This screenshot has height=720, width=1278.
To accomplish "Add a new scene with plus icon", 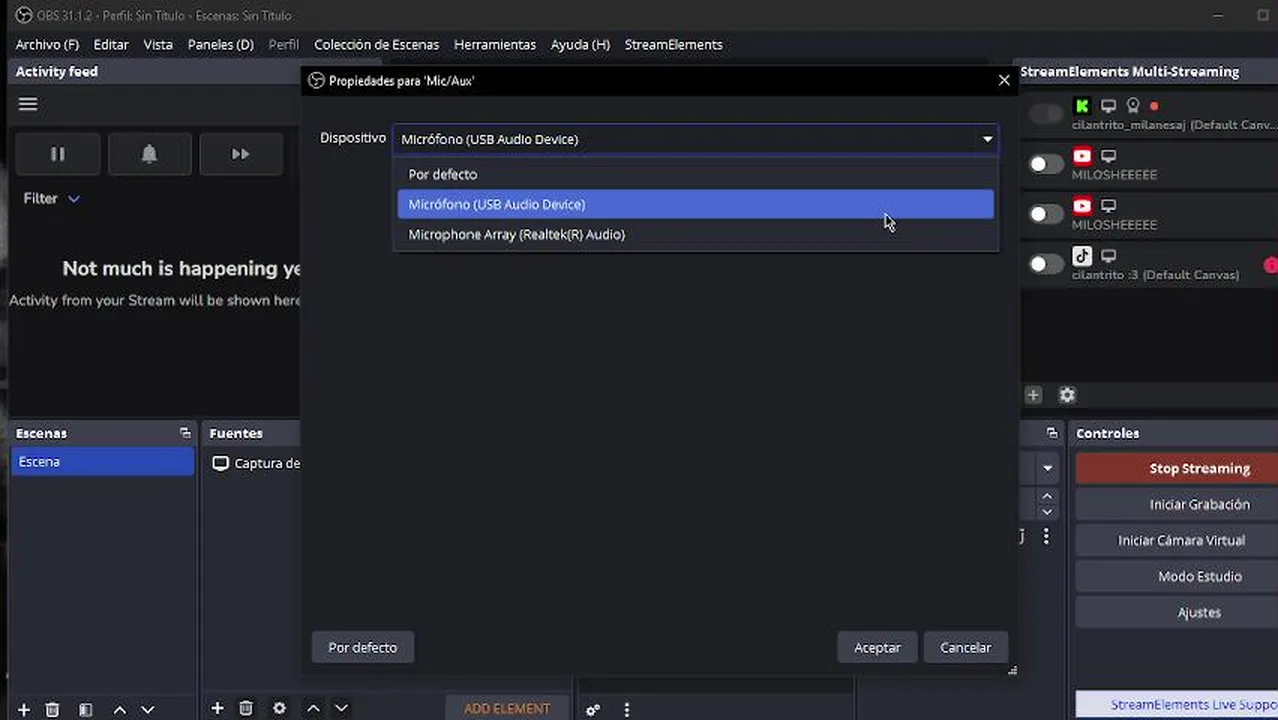I will [24, 709].
